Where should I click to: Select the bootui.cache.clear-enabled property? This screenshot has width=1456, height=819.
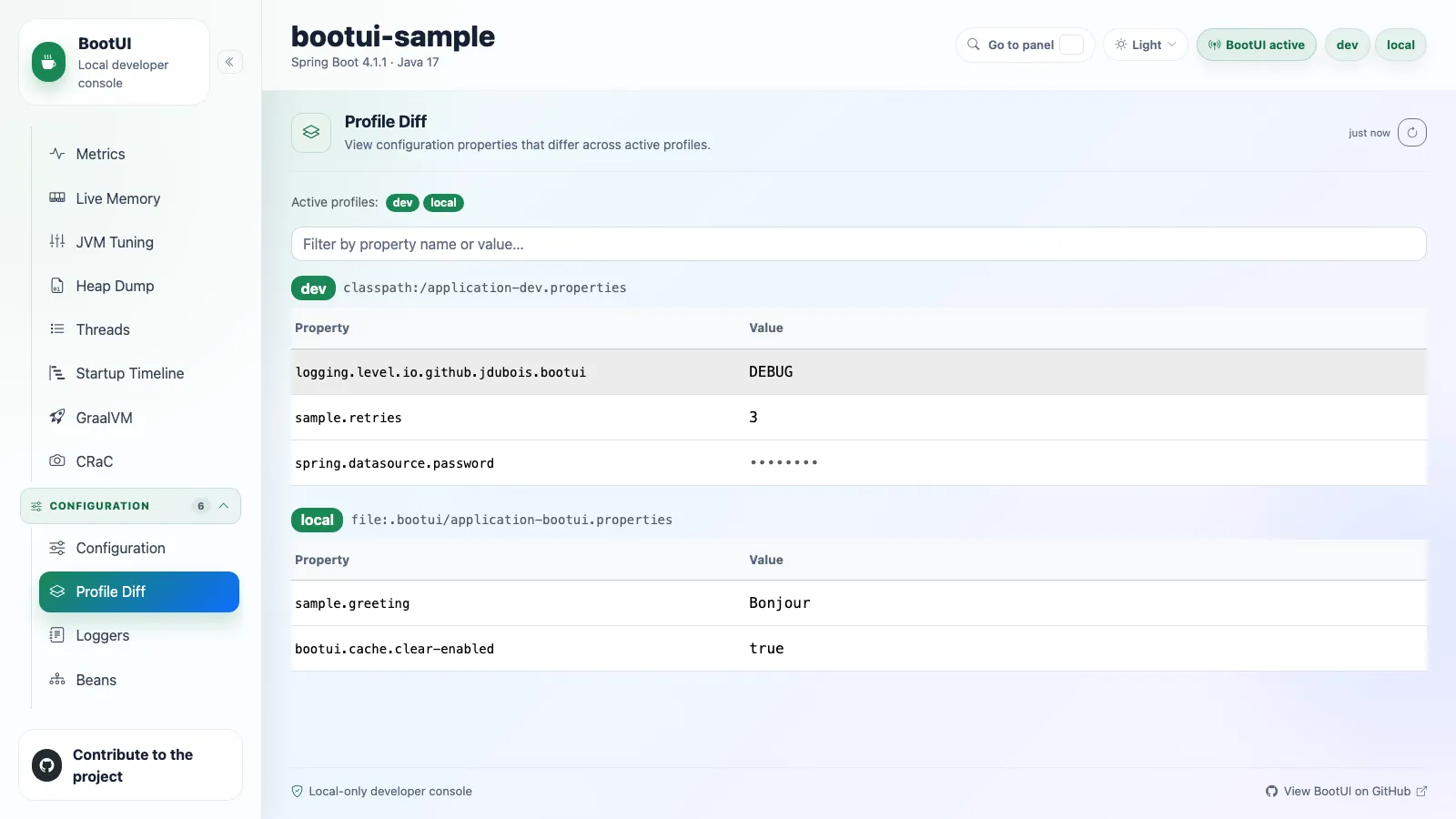pyautogui.click(x=394, y=649)
